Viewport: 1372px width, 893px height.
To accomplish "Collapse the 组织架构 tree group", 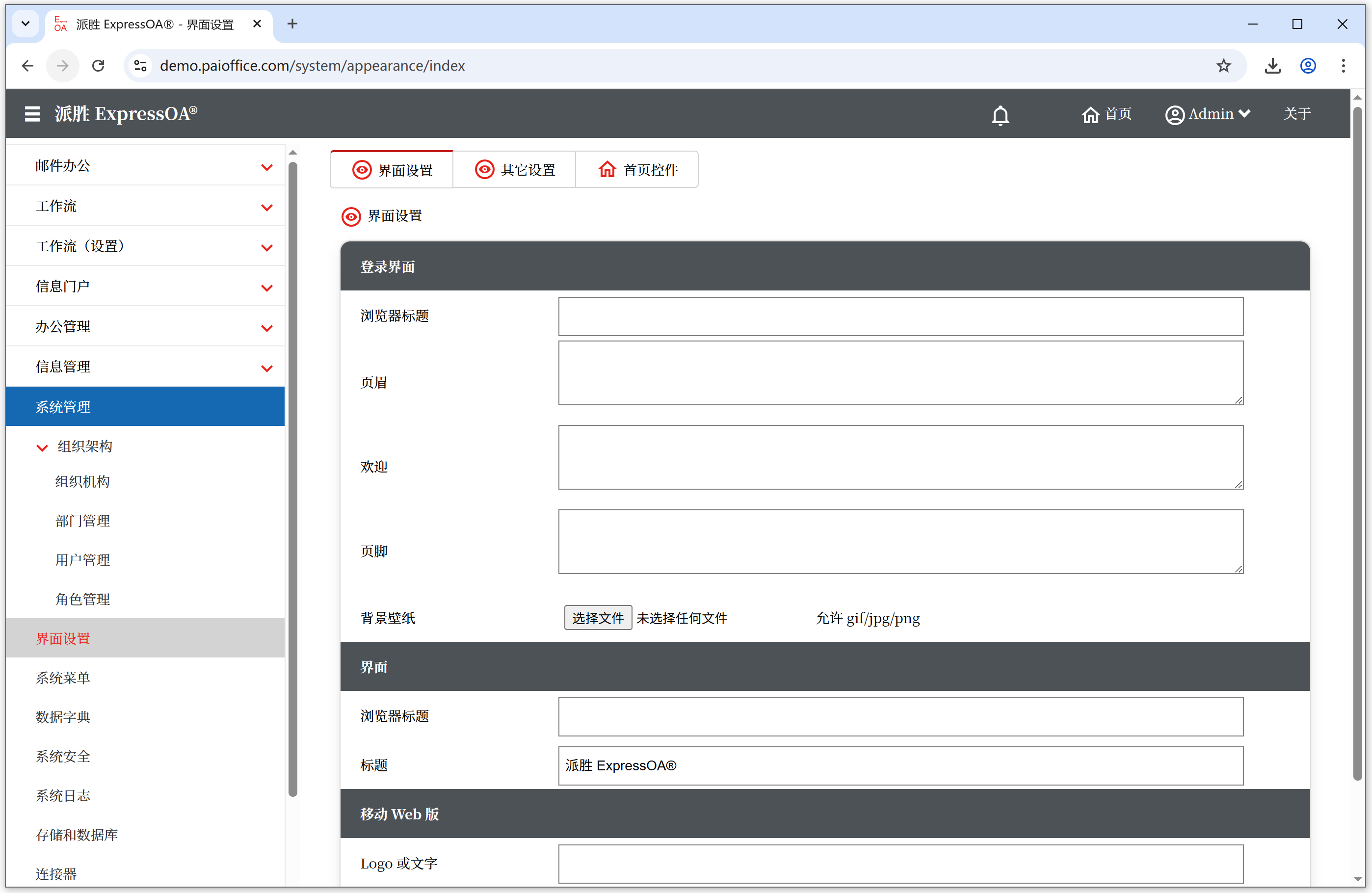I will (x=42, y=447).
